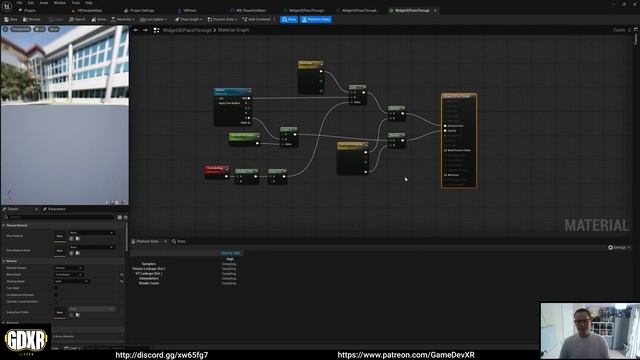Click the Phys Material thumbnail

(60, 236)
